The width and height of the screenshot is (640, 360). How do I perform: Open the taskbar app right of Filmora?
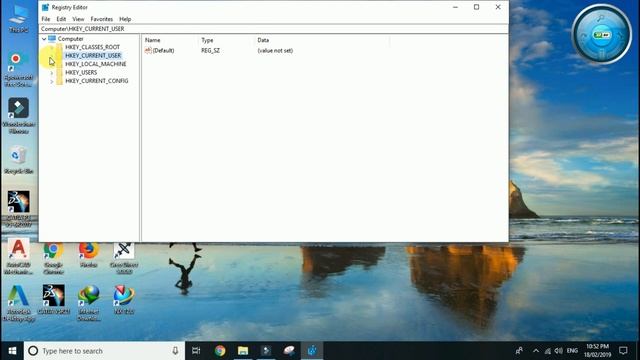click(289, 351)
